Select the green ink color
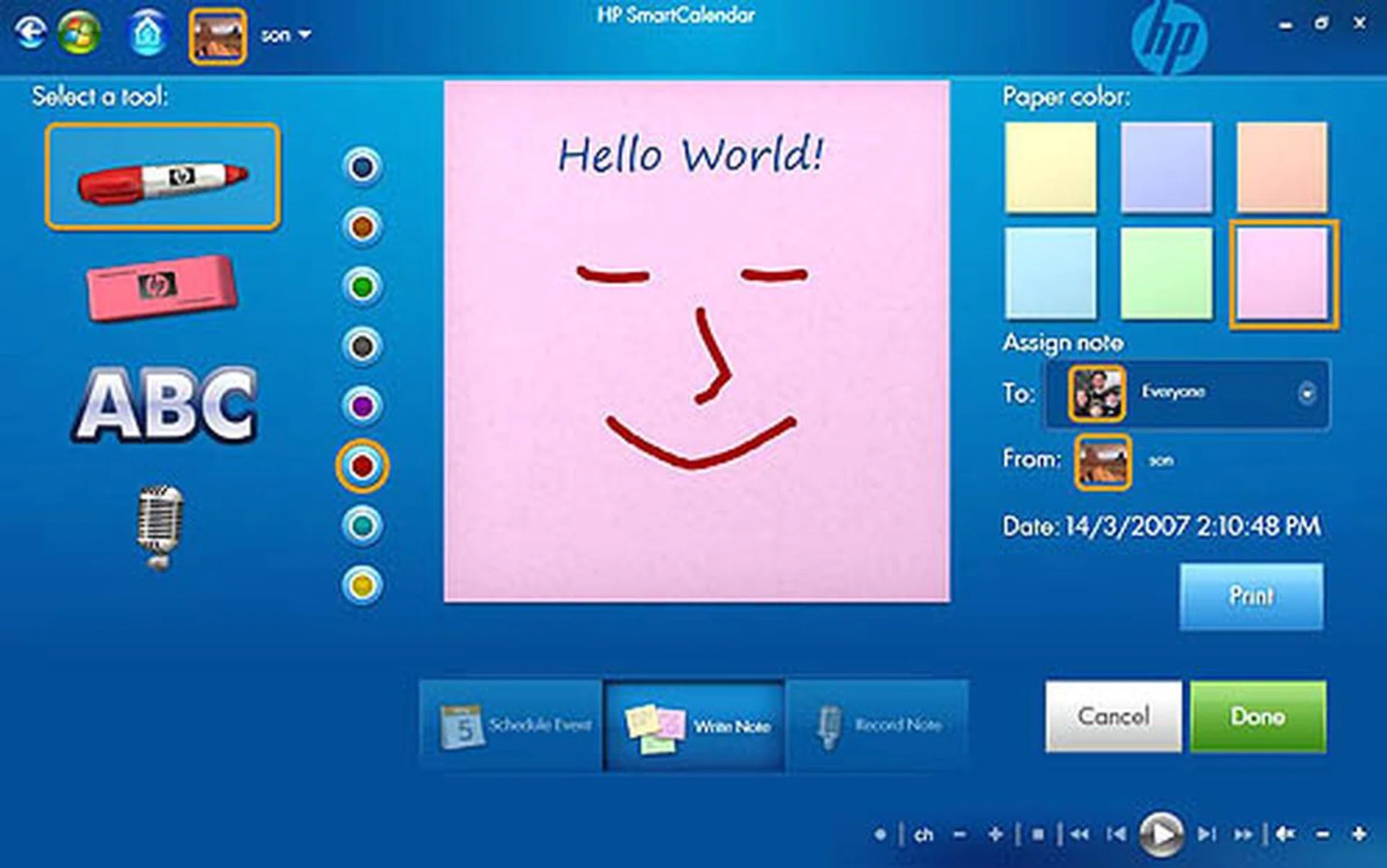The image size is (1387, 868). (362, 287)
